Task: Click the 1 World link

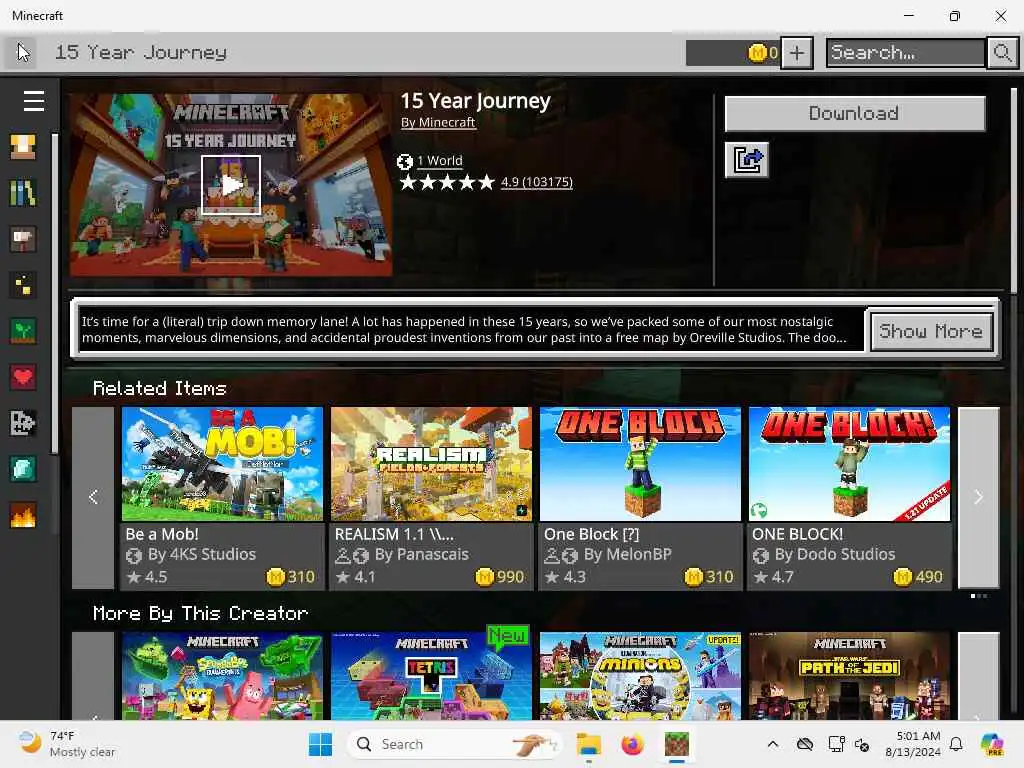Action: pyautogui.click(x=440, y=161)
